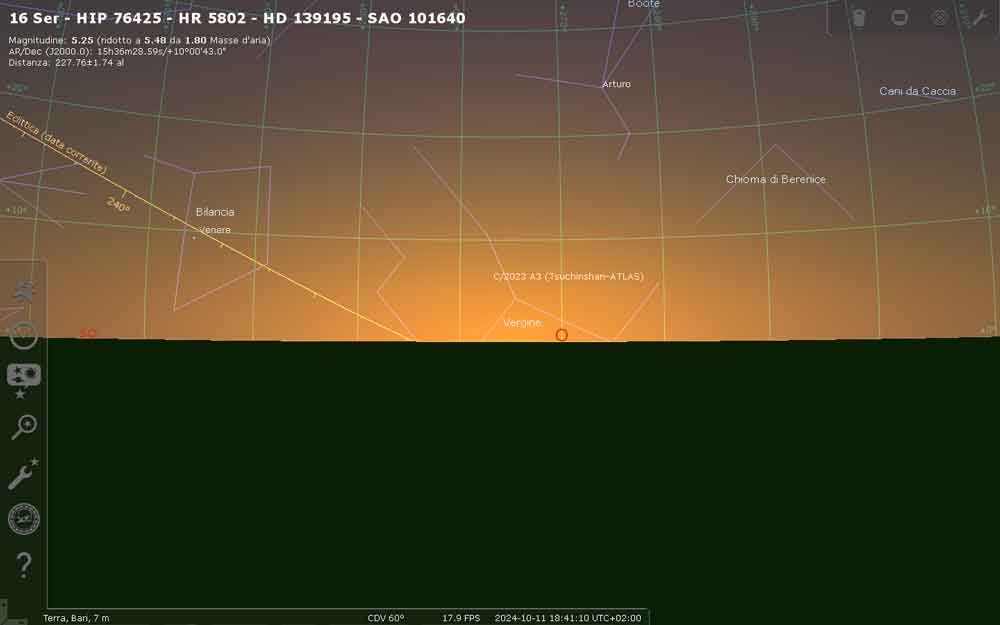The image size is (1000, 625).
Task: Open the Help question mark window
Action: coord(23,565)
